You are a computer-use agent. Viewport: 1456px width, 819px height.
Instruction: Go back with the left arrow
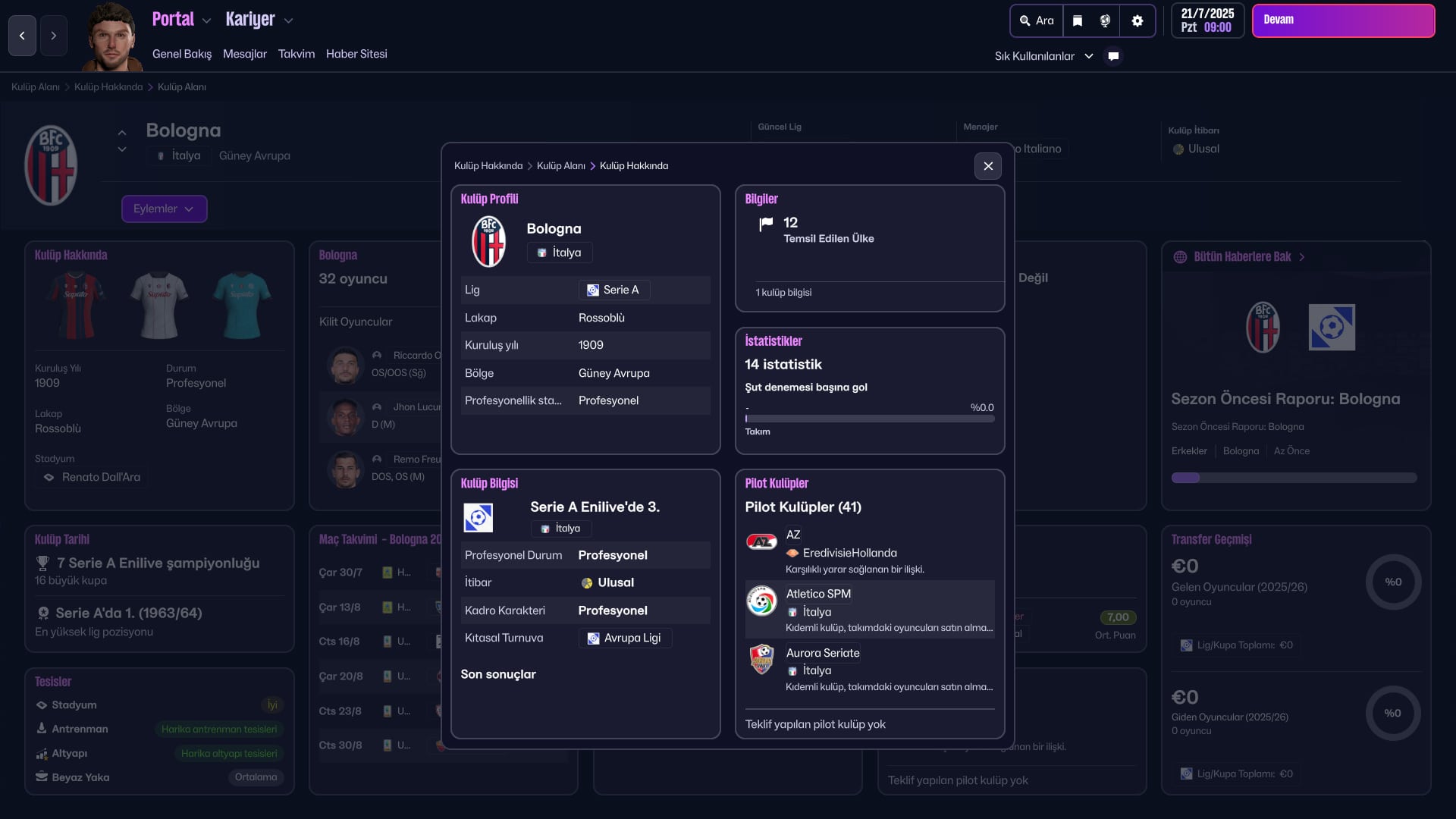[x=22, y=36]
